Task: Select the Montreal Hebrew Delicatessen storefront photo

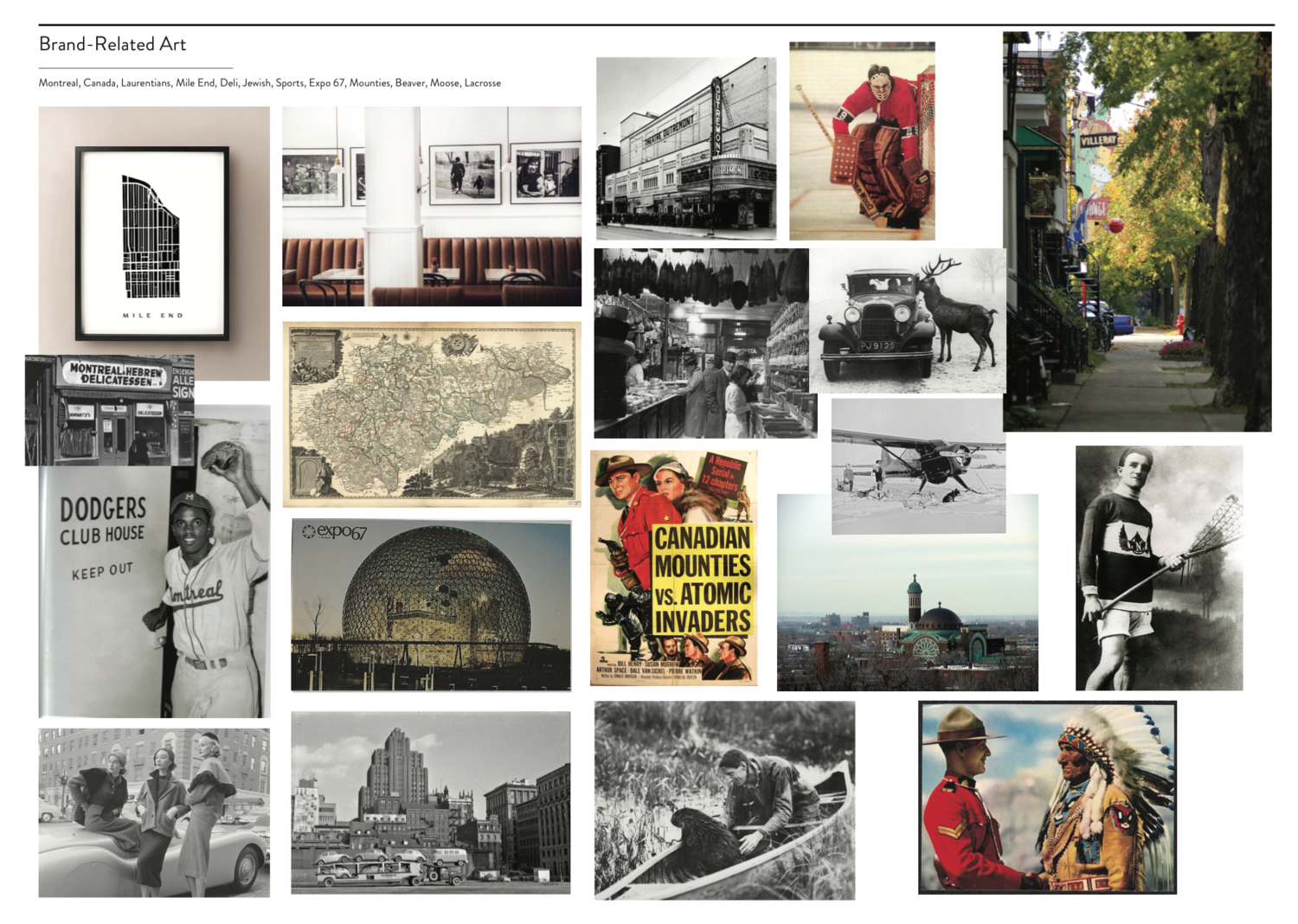Action: pyautogui.click(x=110, y=410)
